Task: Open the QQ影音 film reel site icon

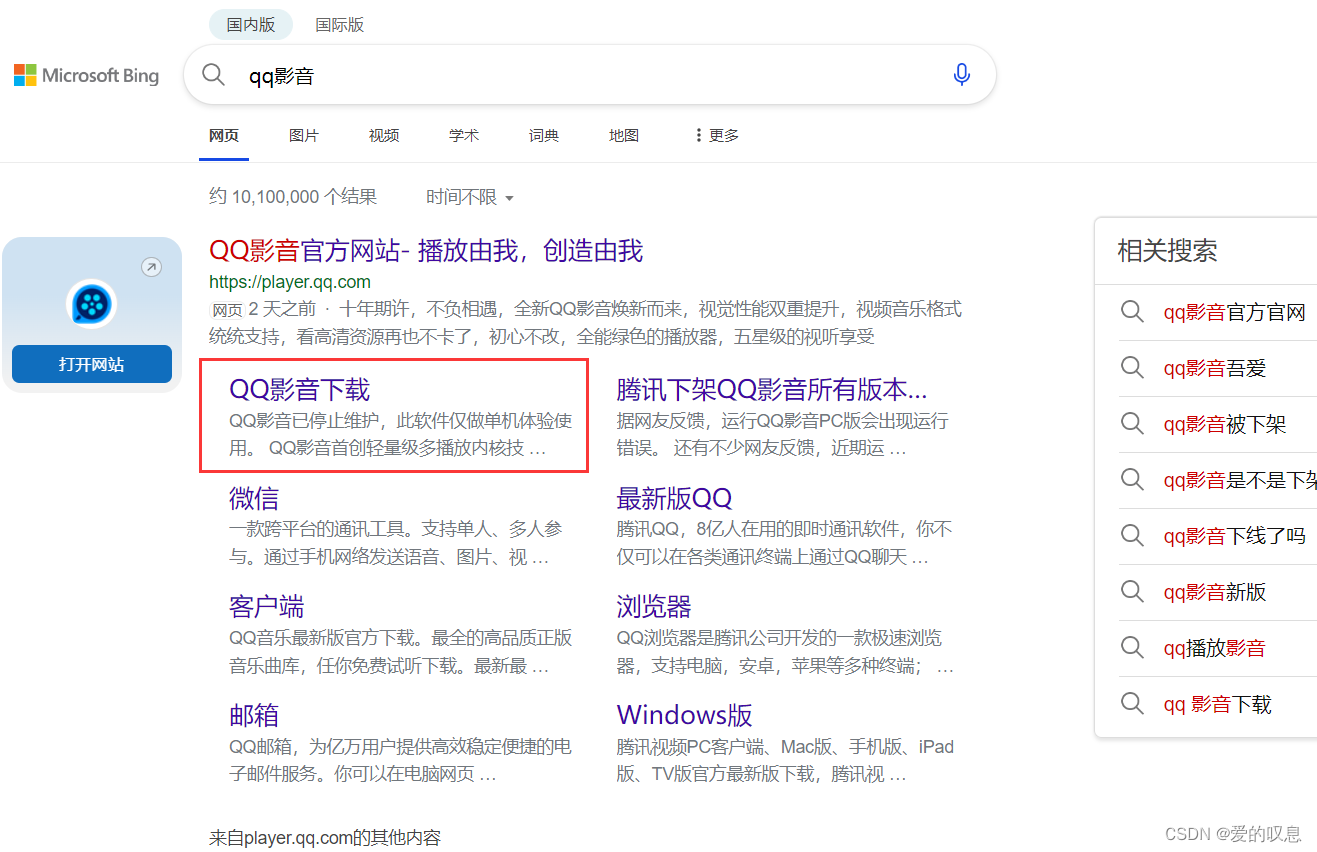Action: point(92,303)
